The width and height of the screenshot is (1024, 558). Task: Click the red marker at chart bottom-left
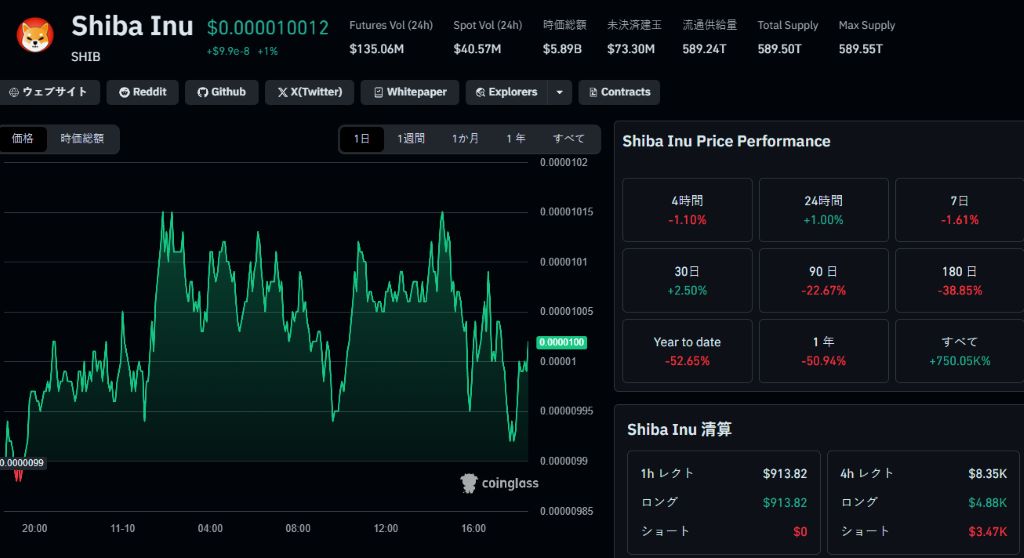pyautogui.click(x=17, y=476)
